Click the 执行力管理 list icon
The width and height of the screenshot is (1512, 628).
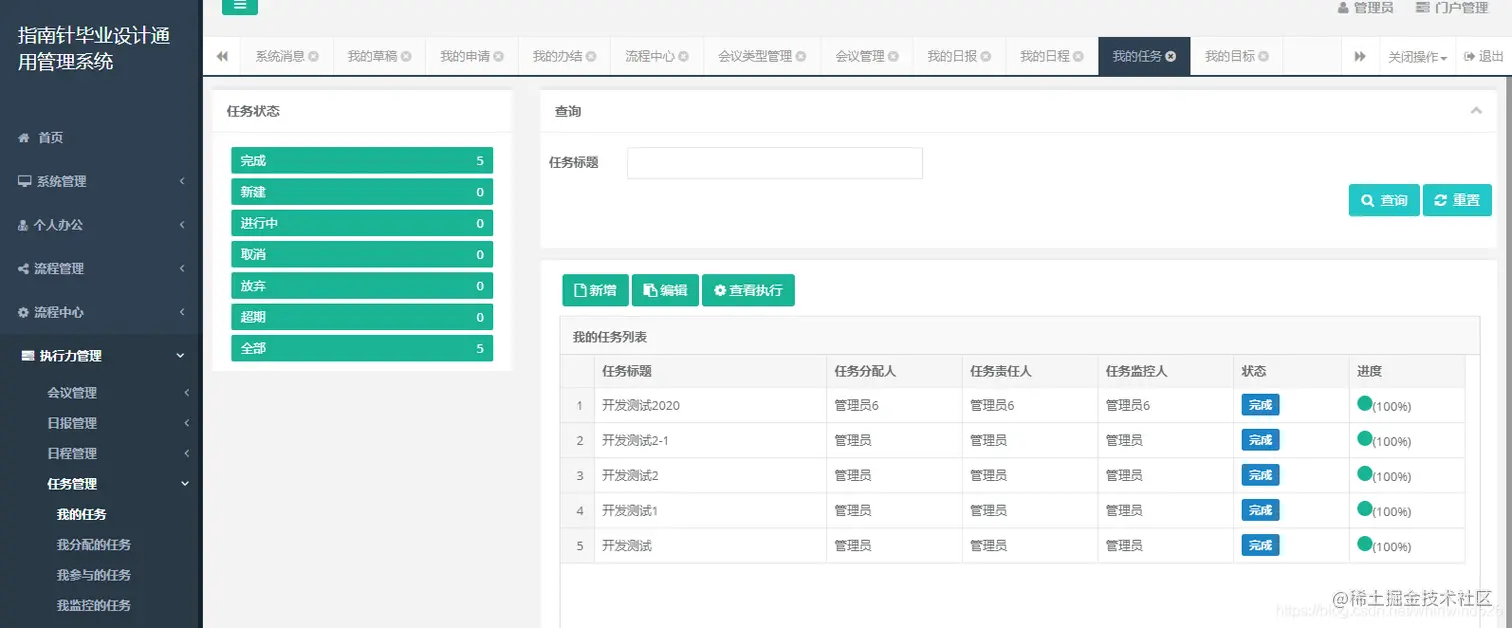pos(28,356)
